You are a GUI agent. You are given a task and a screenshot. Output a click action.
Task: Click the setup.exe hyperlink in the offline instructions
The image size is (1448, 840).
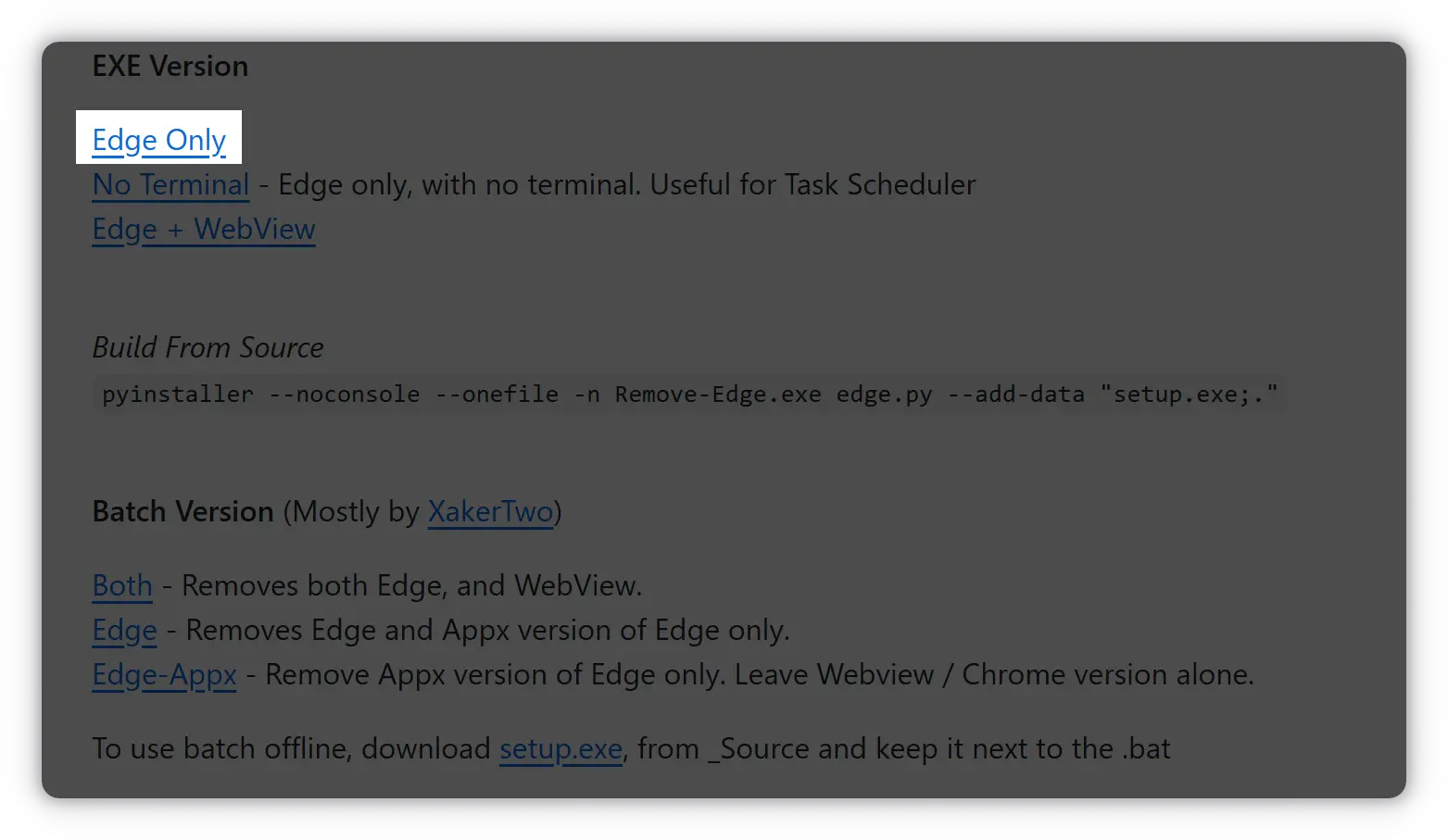point(560,748)
